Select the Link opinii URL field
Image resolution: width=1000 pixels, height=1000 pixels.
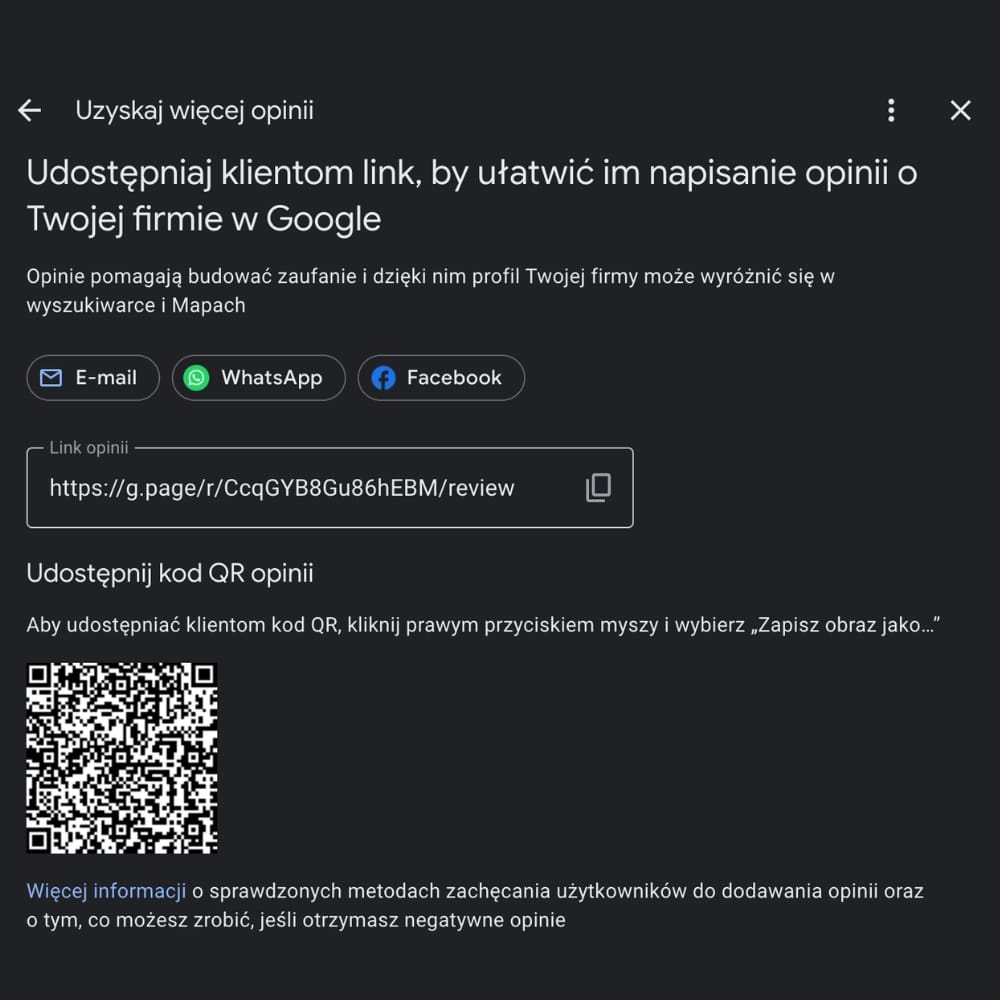point(330,487)
